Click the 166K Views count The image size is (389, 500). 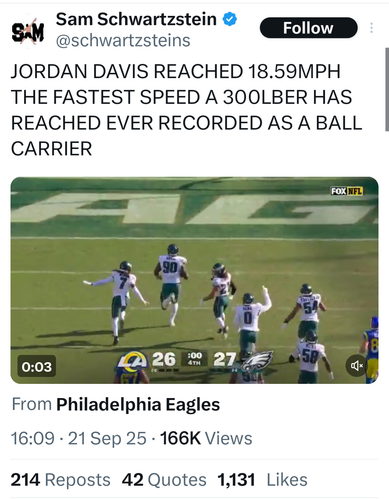pyautogui.click(x=206, y=438)
